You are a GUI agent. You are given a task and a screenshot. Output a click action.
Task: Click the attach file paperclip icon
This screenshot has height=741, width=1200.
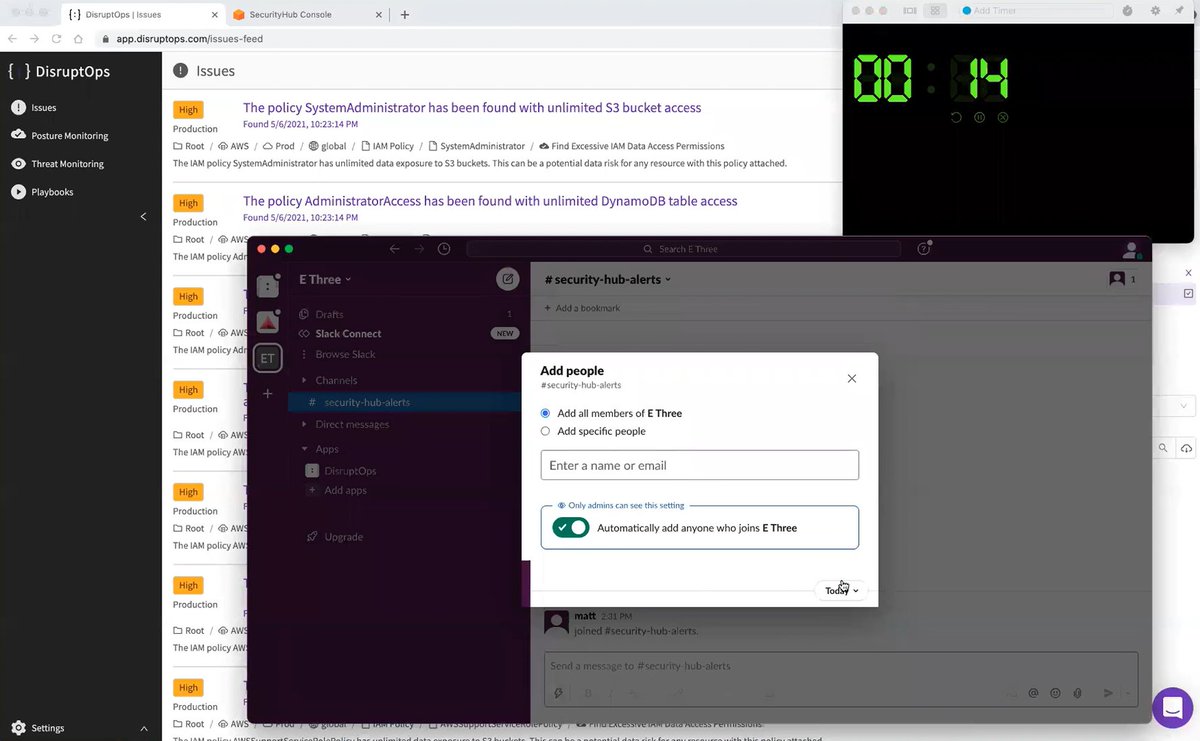coord(1077,693)
